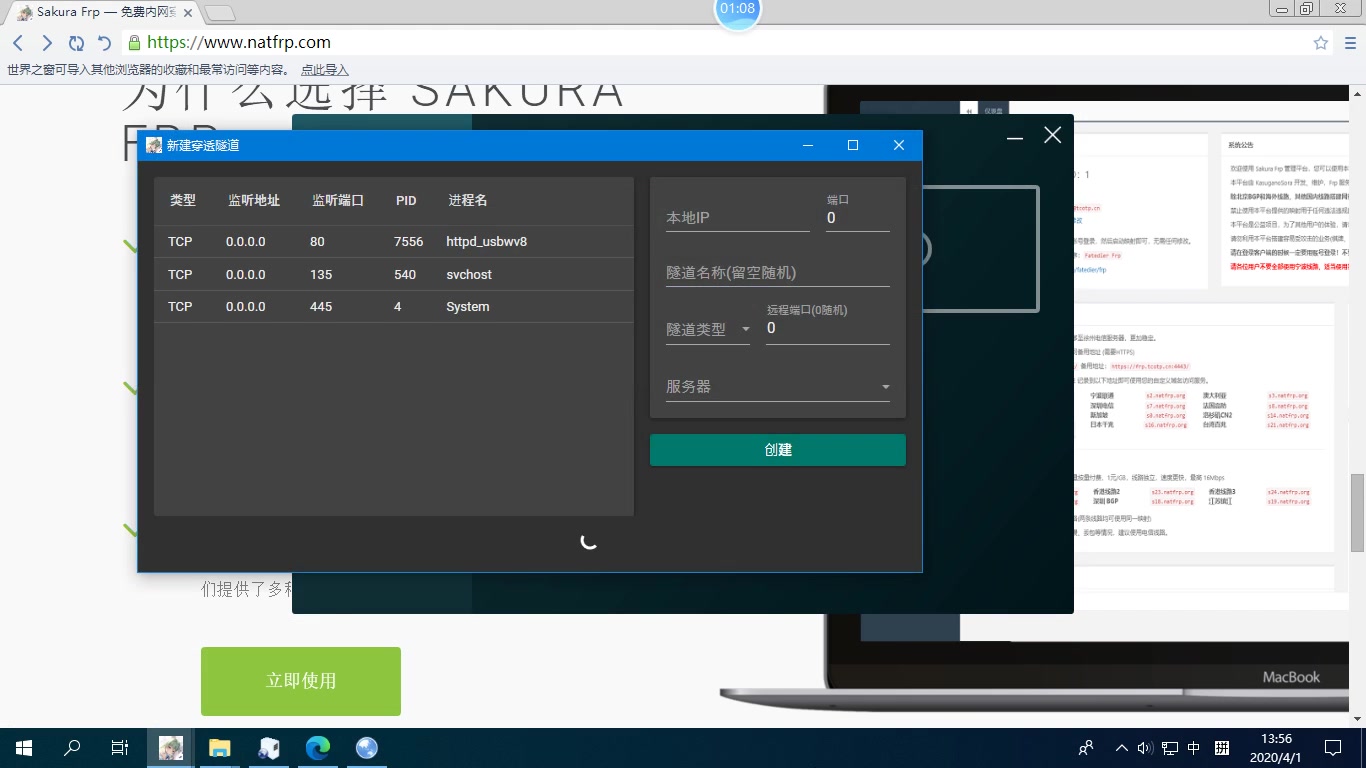Image resolution: width=1366 pixels, height=768 pixels.
Task: Open Task View on the taskbar
Action: pyautogui.click(x=120, y=748)
